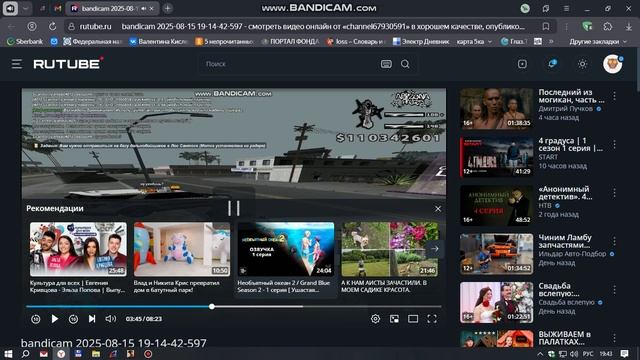Open channel Ильдар Авто-Подбор
This screenshot has width=640, height=360.
[572, 254]
